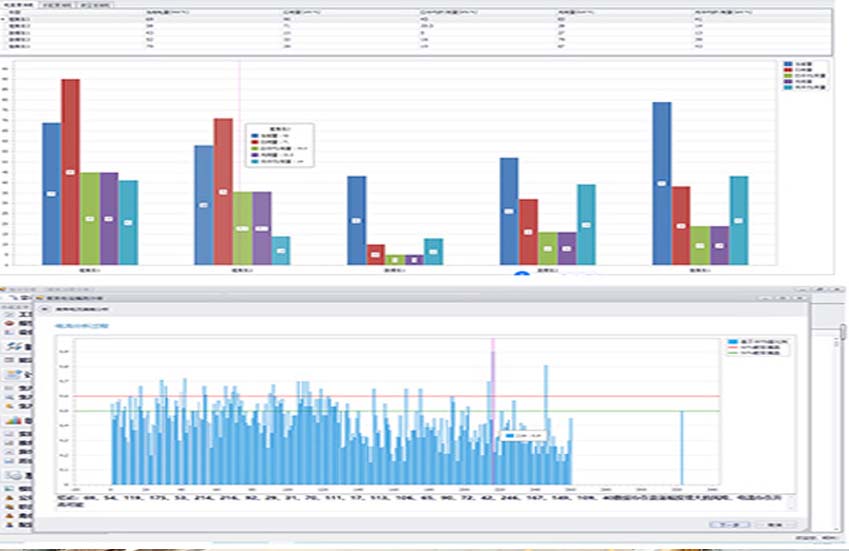Click the blue bar legend entry in lower chart
The image size is (849, 551).
click(x=753, y=341)
